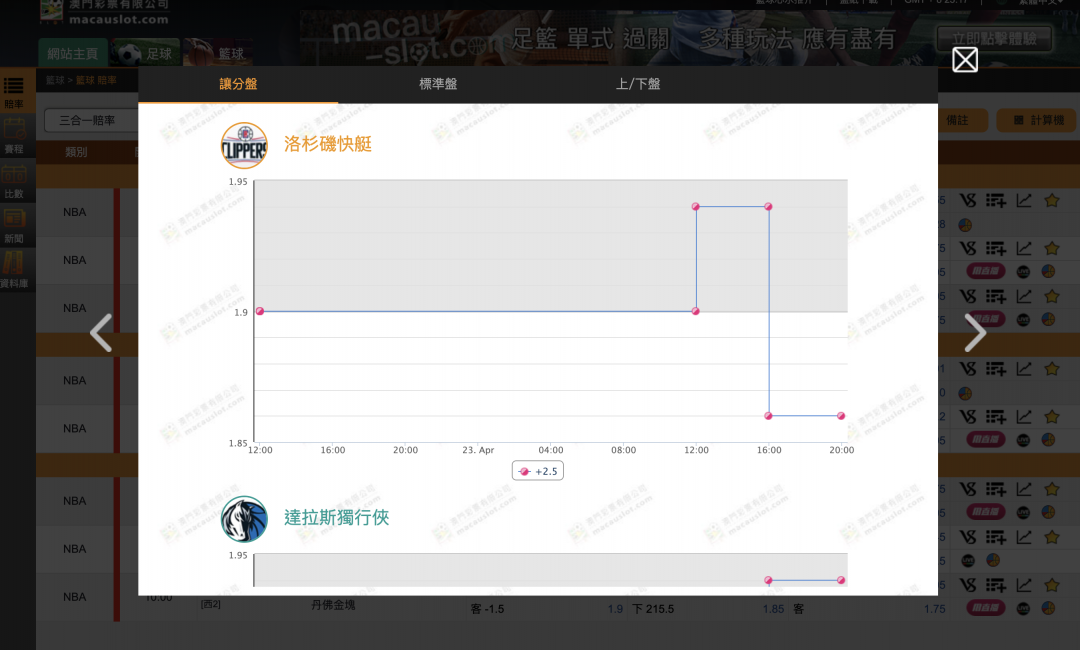Click the 類別 column header

(76, 152)
